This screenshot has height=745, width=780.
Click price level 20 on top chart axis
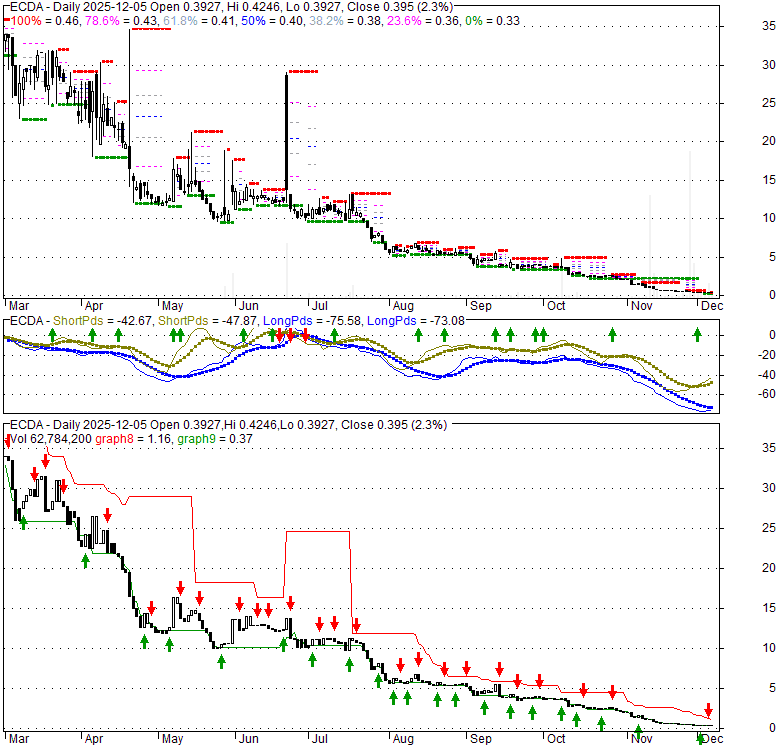[x=769, y=141]
